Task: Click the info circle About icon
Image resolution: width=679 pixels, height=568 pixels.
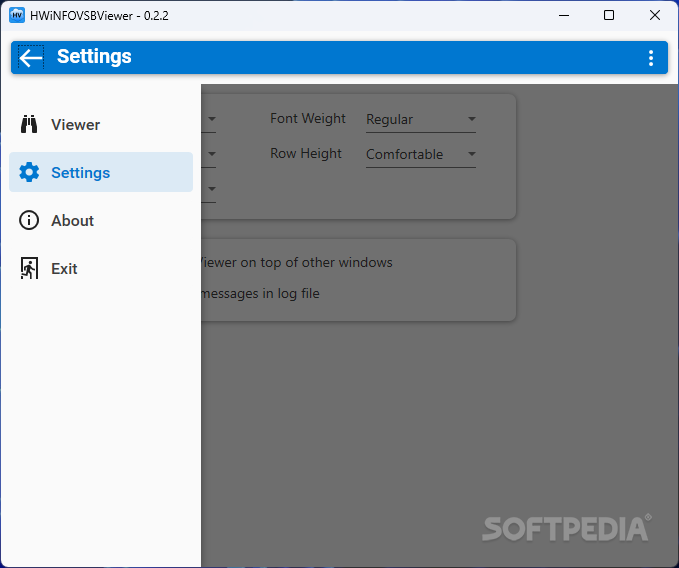Action: click(x=29, y=220)
